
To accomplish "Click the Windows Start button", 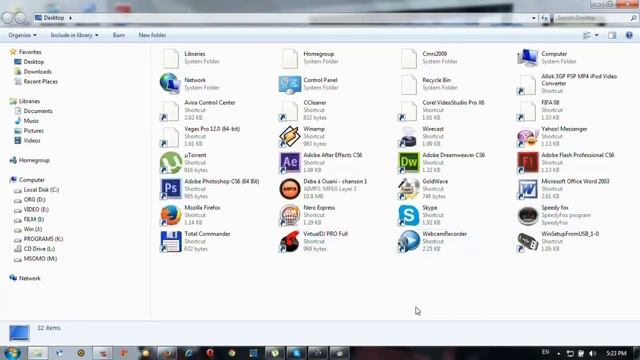I will pos(12,353).
